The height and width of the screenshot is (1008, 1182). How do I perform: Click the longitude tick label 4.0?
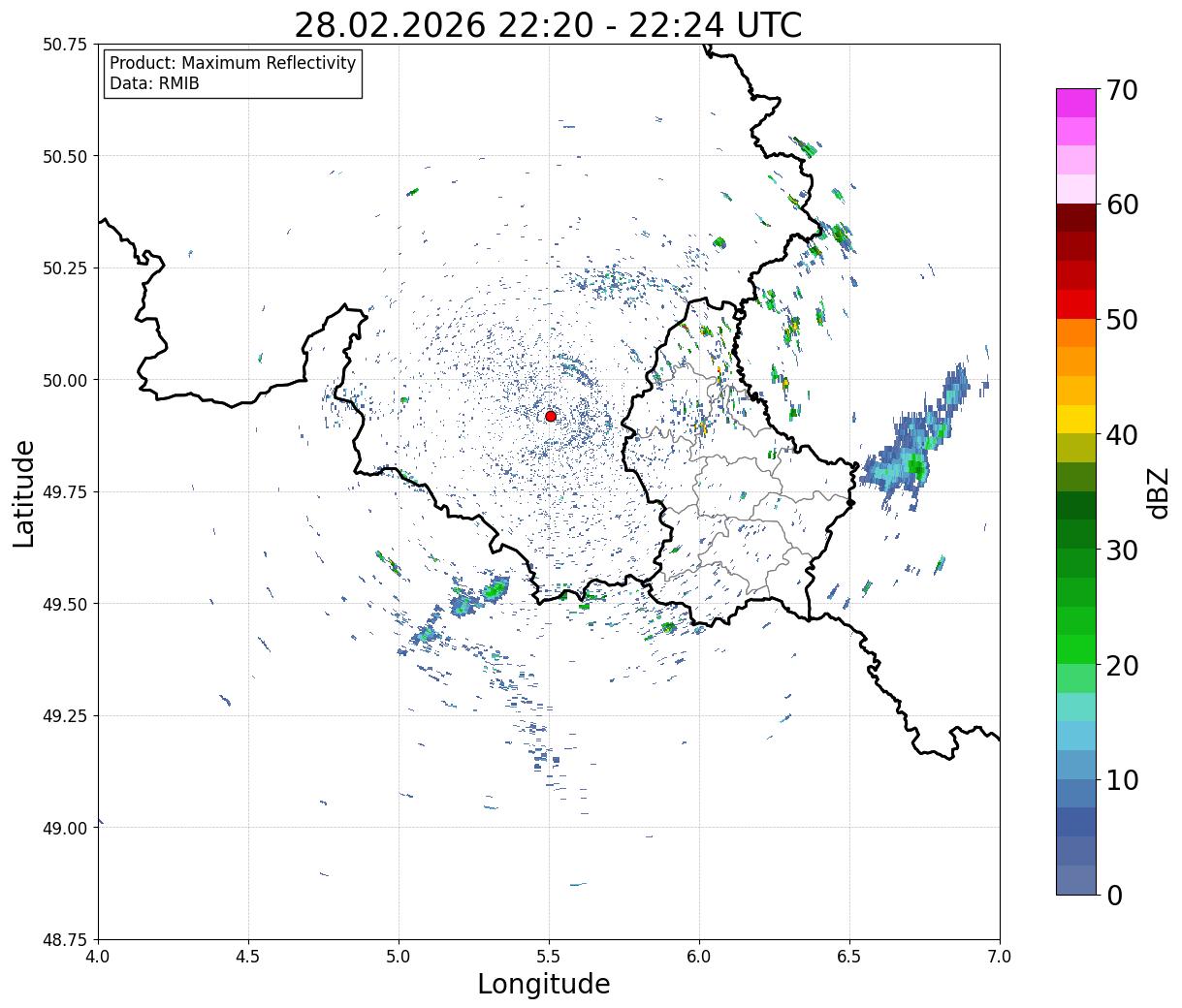[98, 956]
